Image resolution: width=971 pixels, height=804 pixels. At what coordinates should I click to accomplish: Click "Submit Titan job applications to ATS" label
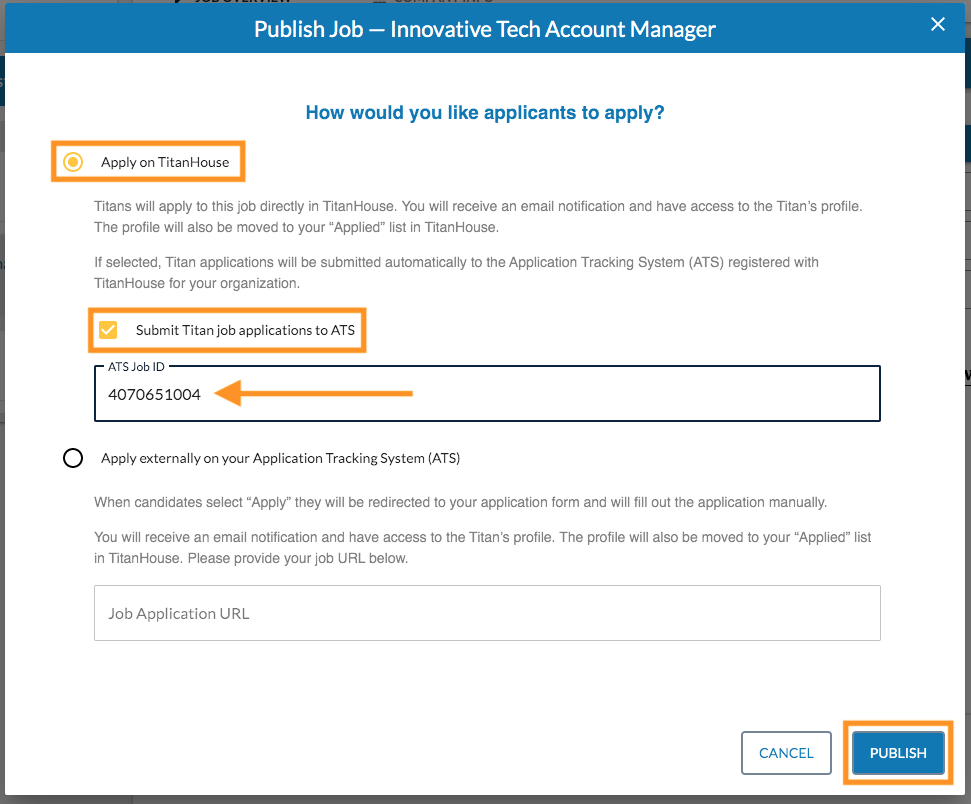click(245, 330)
